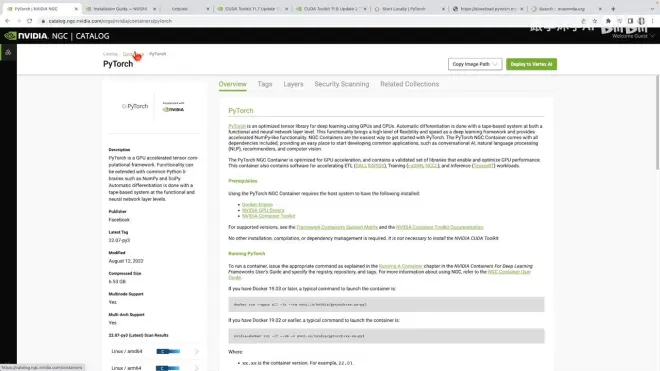Image resolution: width=660 pixels, height=371 pixels.
Task: Click the PyTorch link starting the first paragraph
Action: 237,126
